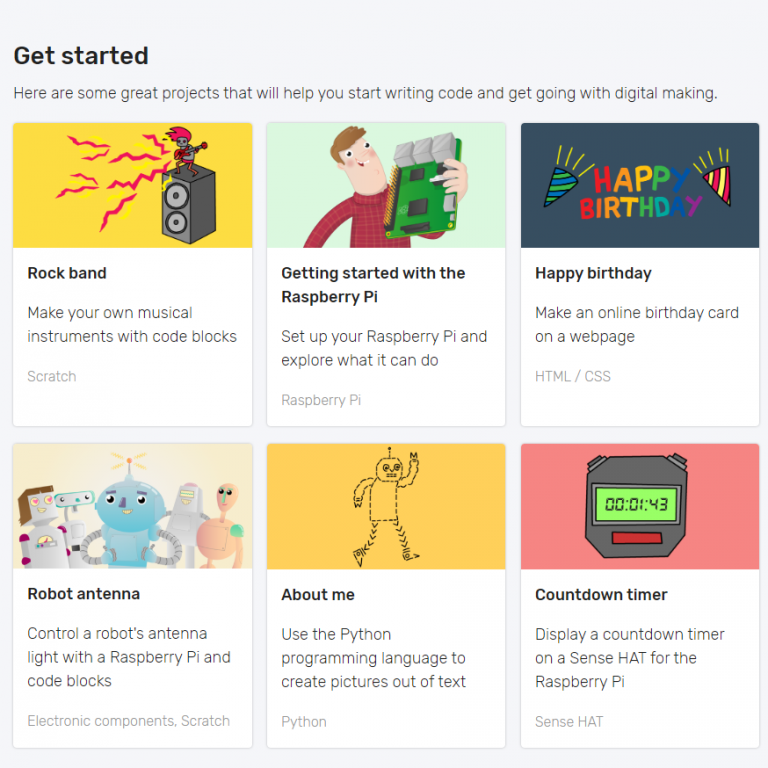The image size is (768, 768).
Task: Select the robots group illustration
Action: click(133, 507)
